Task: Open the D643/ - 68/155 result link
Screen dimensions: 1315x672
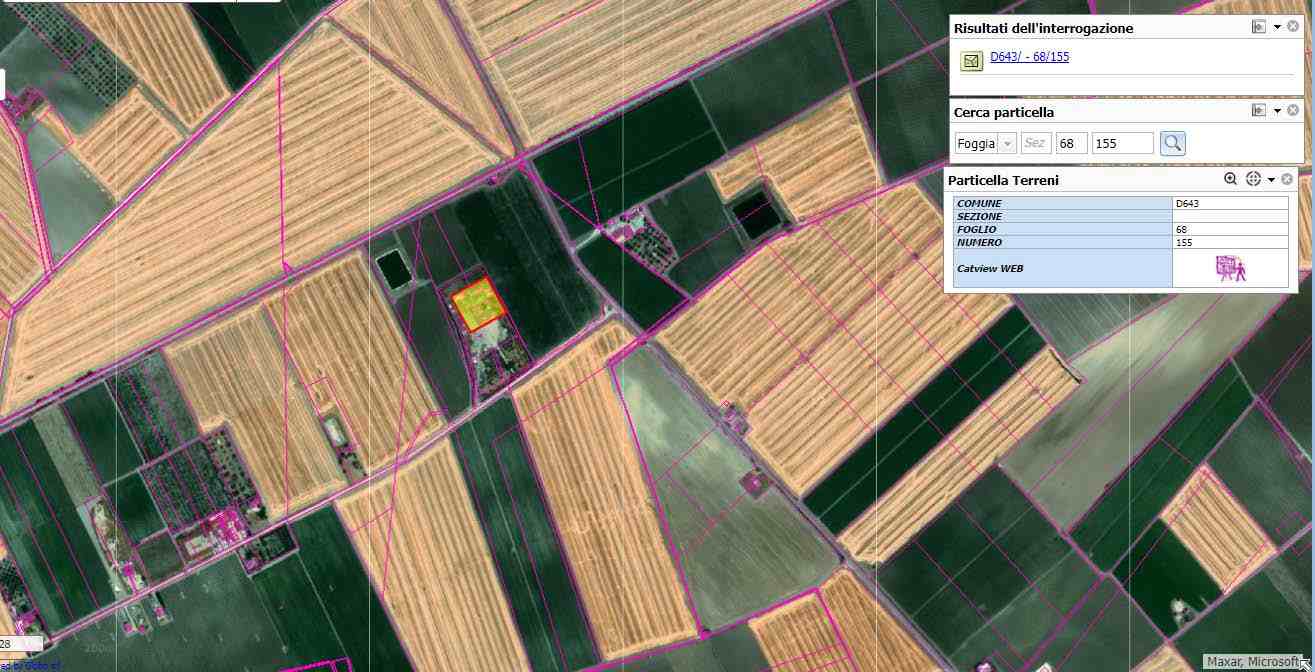Action: point(1029,57)
